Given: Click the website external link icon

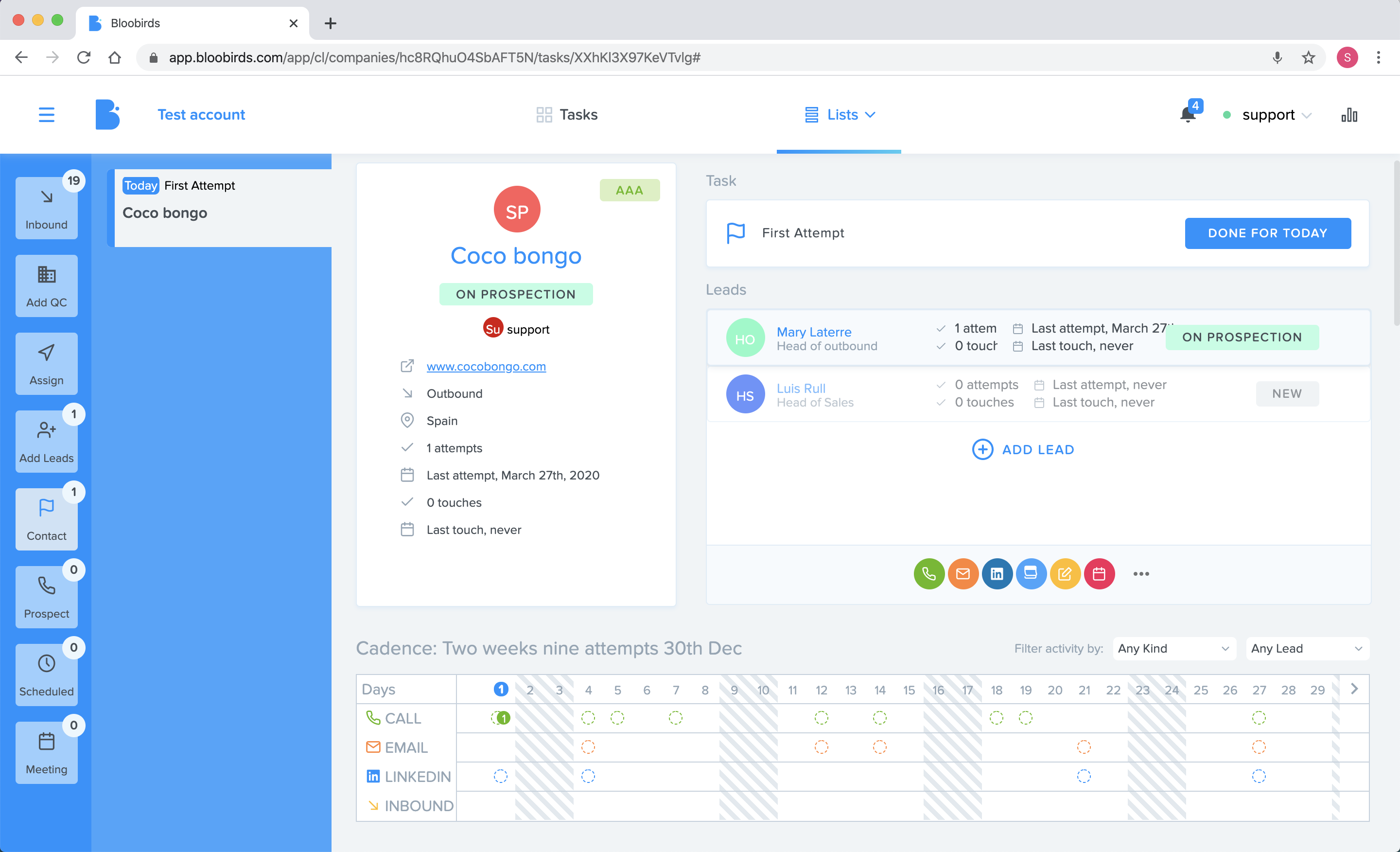Looking at the screenshot, I should (x=407, y=366).
